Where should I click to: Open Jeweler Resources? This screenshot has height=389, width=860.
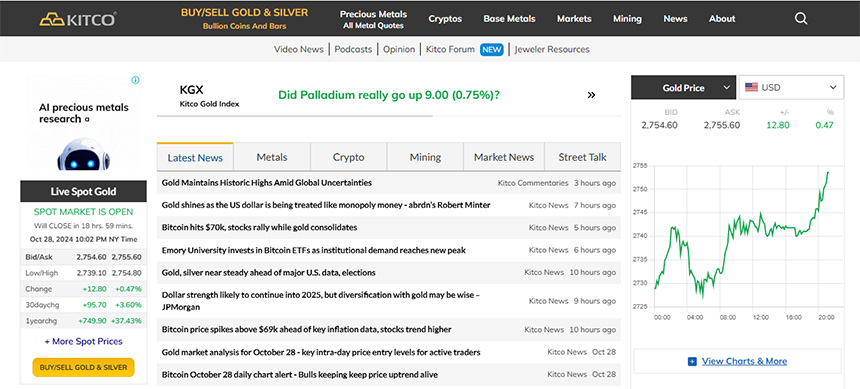click(552, 49)
